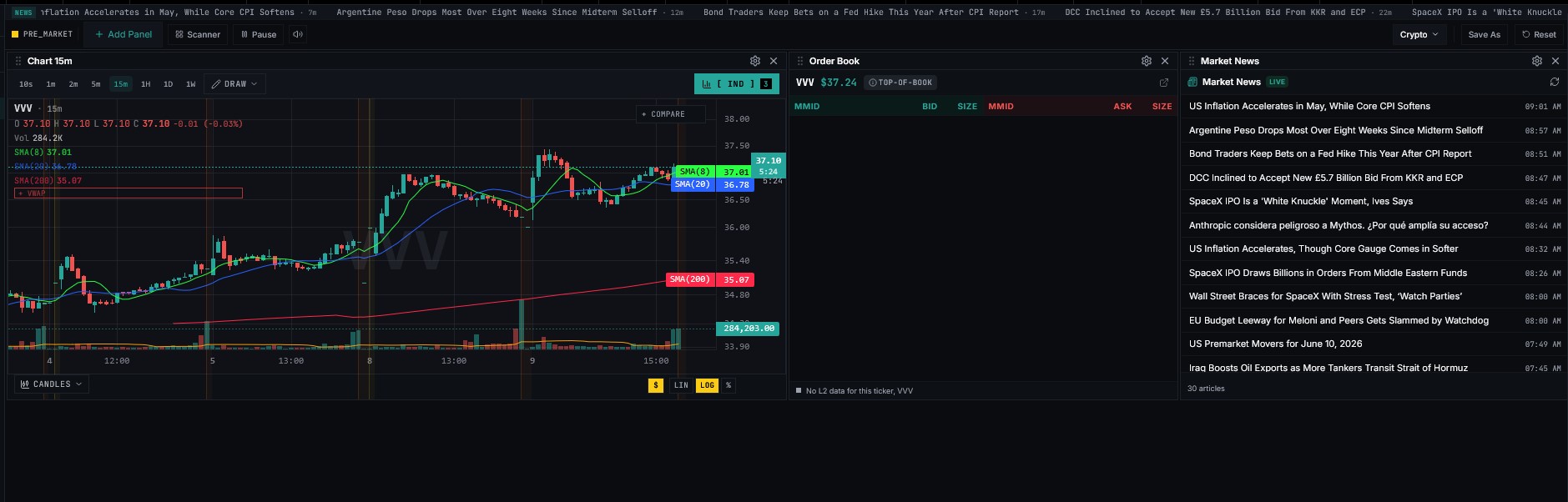The width and height of the screenshot is (1568, 502).
Task: Click Add Panel button
Action: coord(124,34)
